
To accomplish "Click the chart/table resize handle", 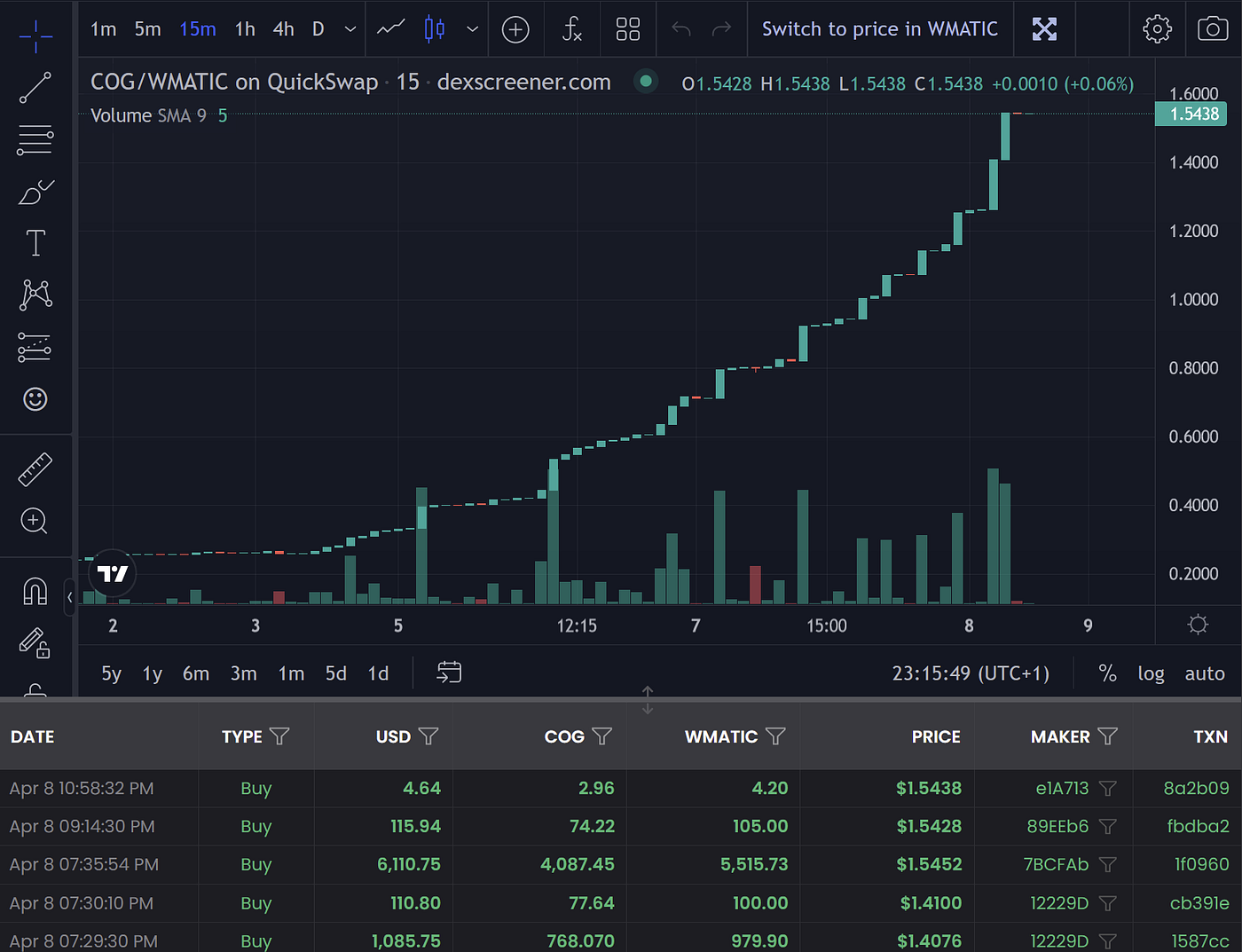I will coord(648,699).
